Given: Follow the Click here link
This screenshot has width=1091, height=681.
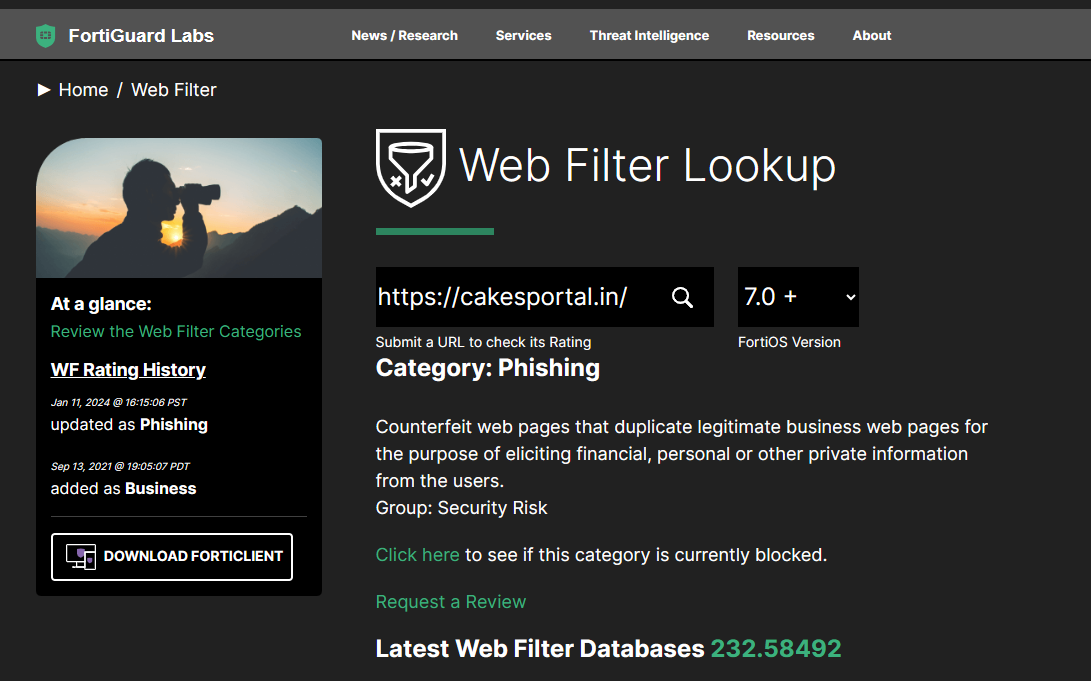Looking at the screenshot, I should click(417, 554).
